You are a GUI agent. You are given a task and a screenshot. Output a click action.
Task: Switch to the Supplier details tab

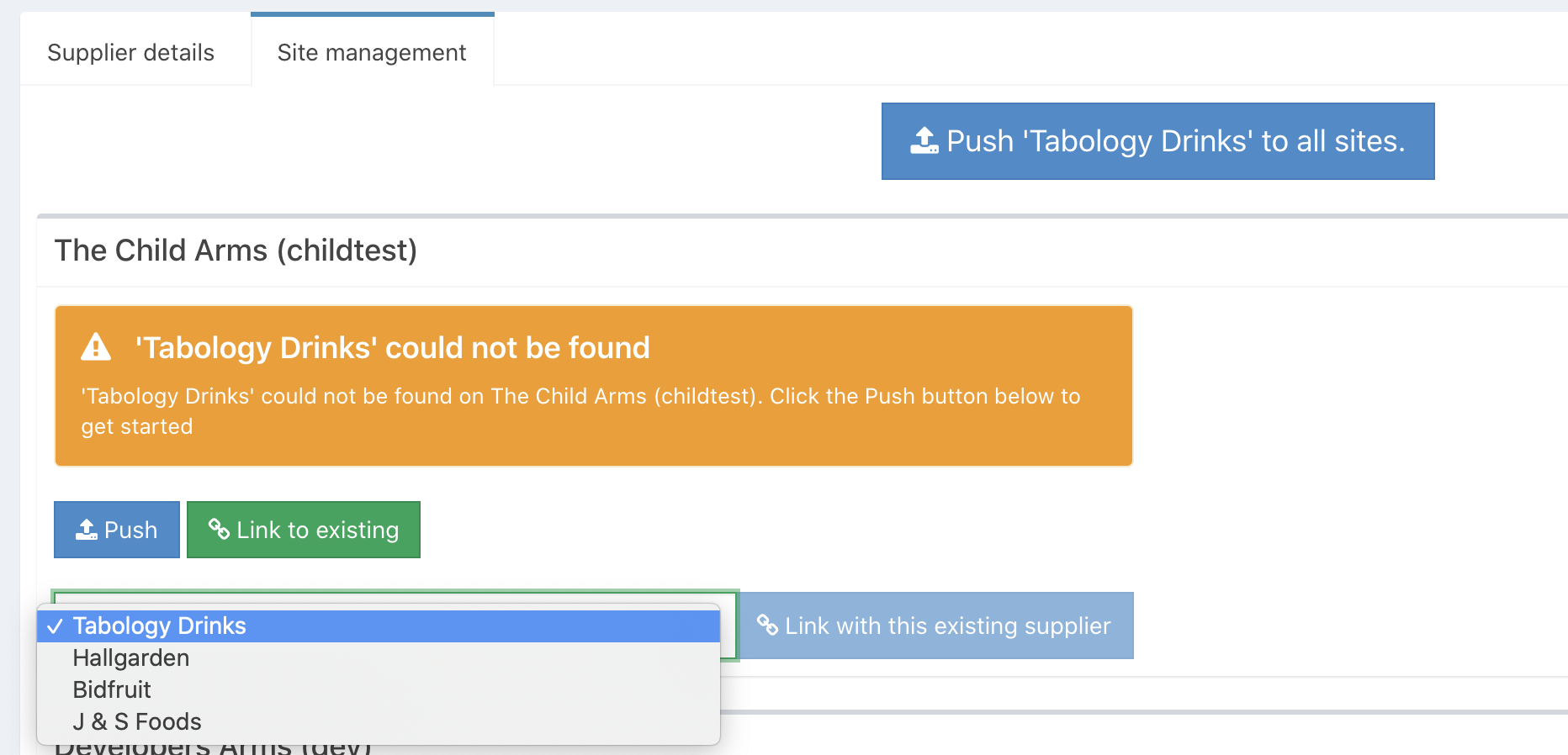131,52
